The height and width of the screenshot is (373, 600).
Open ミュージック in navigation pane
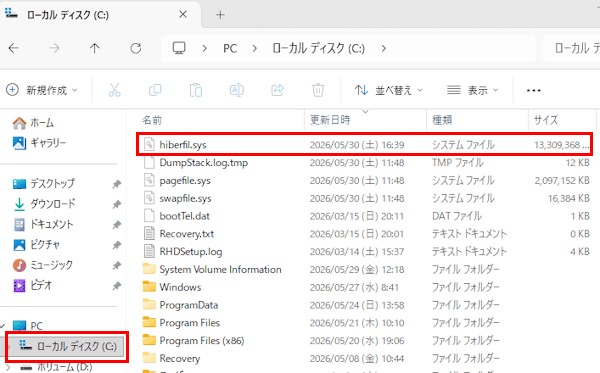pyautogui.click(x=42, y=265)
